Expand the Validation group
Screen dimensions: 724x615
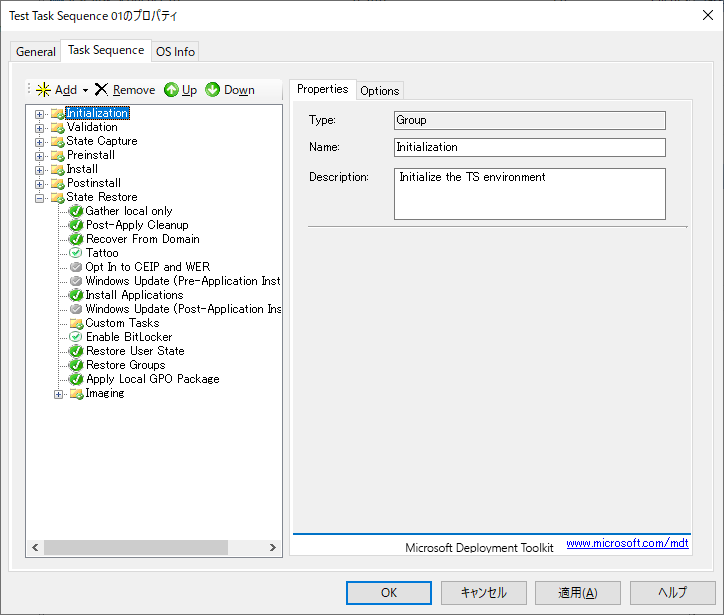pyautogui.click(x=40, y=128)
